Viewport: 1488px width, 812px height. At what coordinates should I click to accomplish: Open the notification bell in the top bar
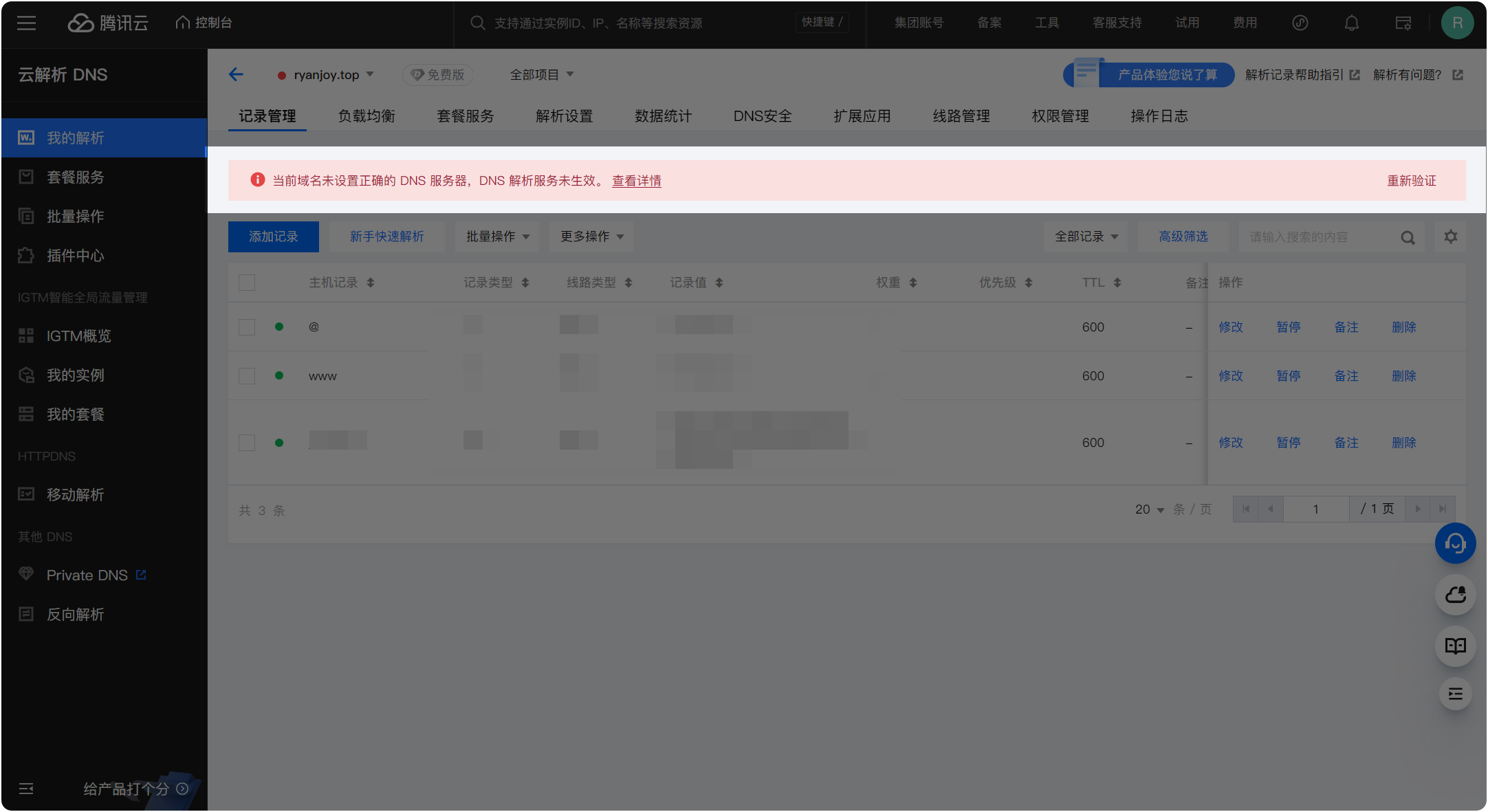click(1351, 22)
